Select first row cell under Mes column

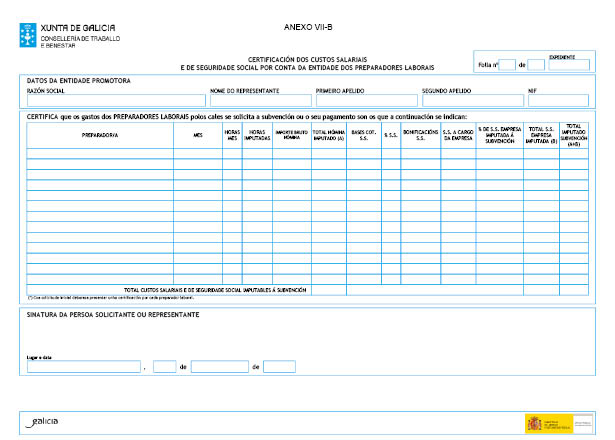pos(197,154)
